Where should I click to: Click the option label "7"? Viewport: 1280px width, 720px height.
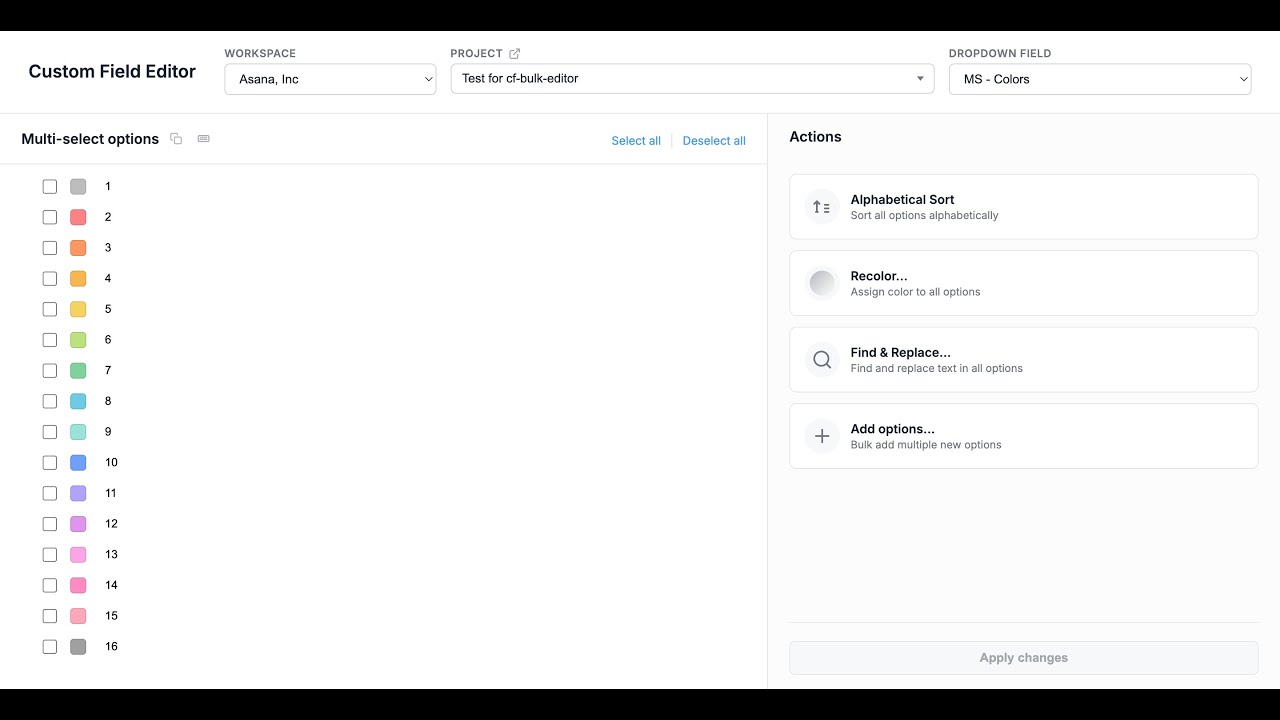coord(108,371)
